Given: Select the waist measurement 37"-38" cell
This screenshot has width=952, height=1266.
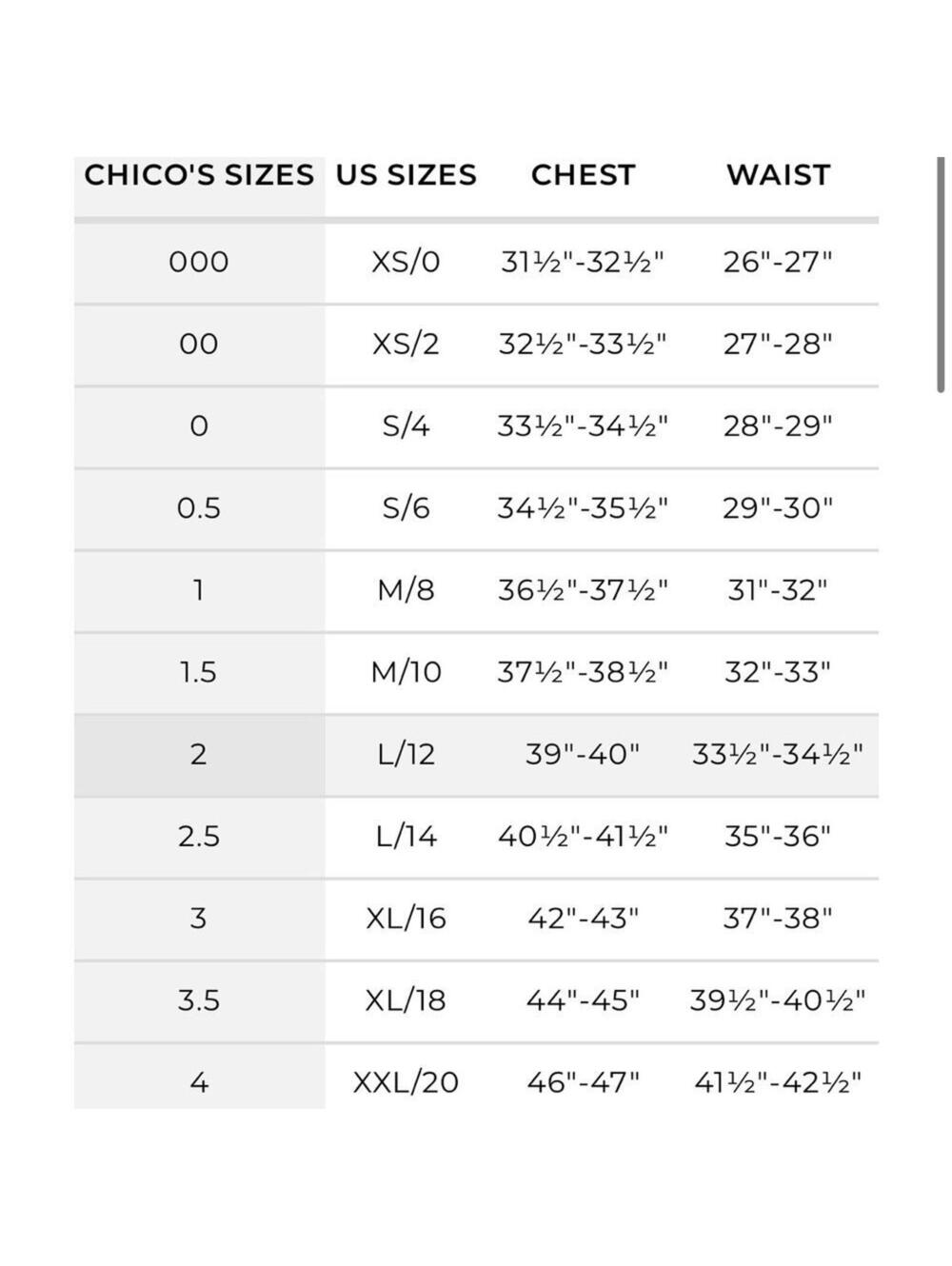Looking at the screenshot, I should pos(778,919).
